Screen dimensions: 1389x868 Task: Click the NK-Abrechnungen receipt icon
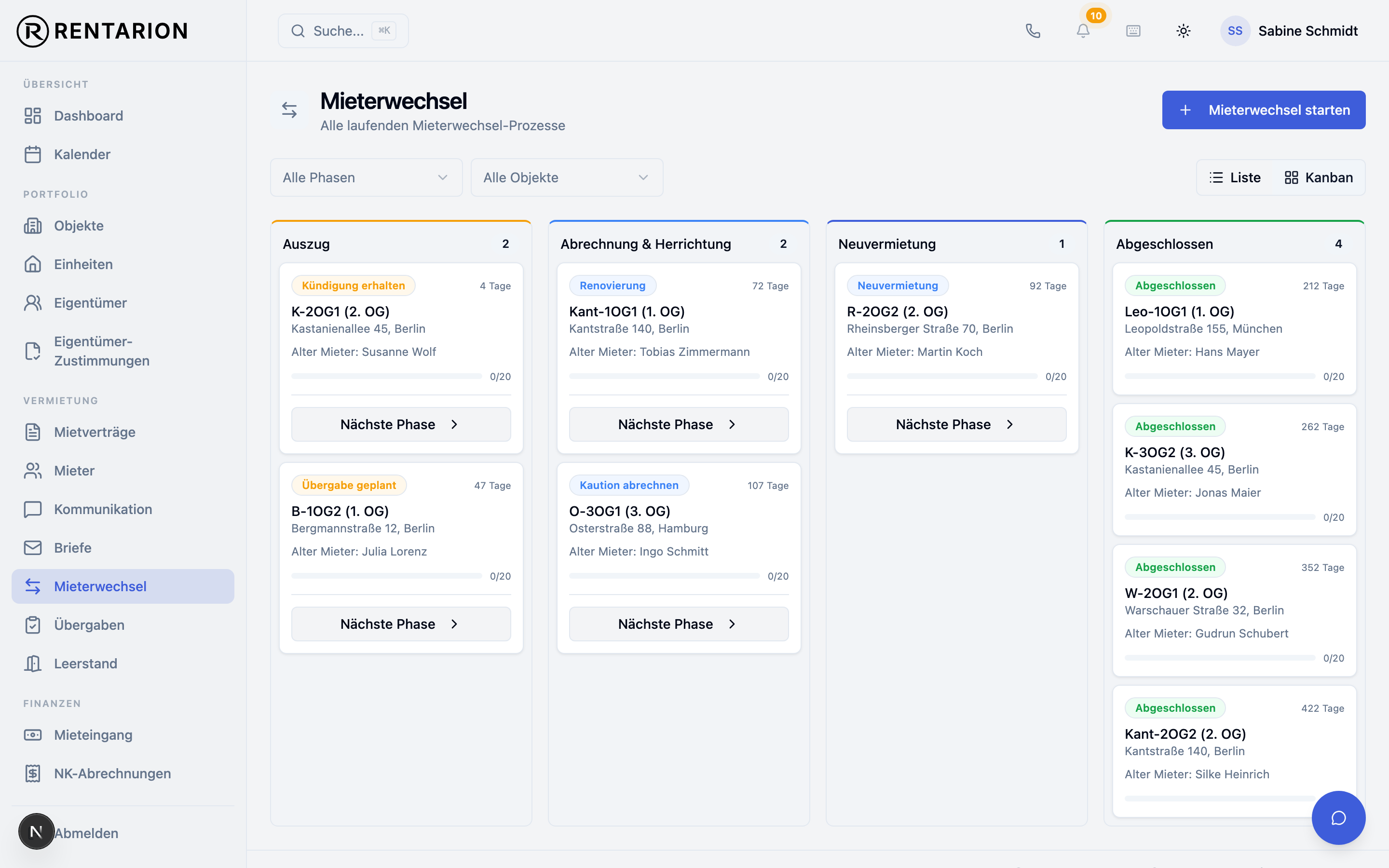click(33, 773)
